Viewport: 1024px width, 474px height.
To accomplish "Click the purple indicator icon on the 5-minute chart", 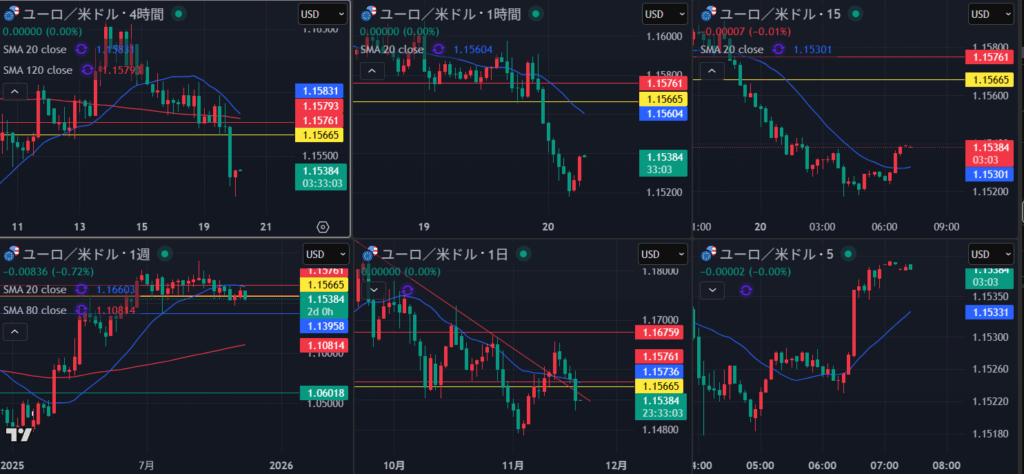I will (746, 290).
